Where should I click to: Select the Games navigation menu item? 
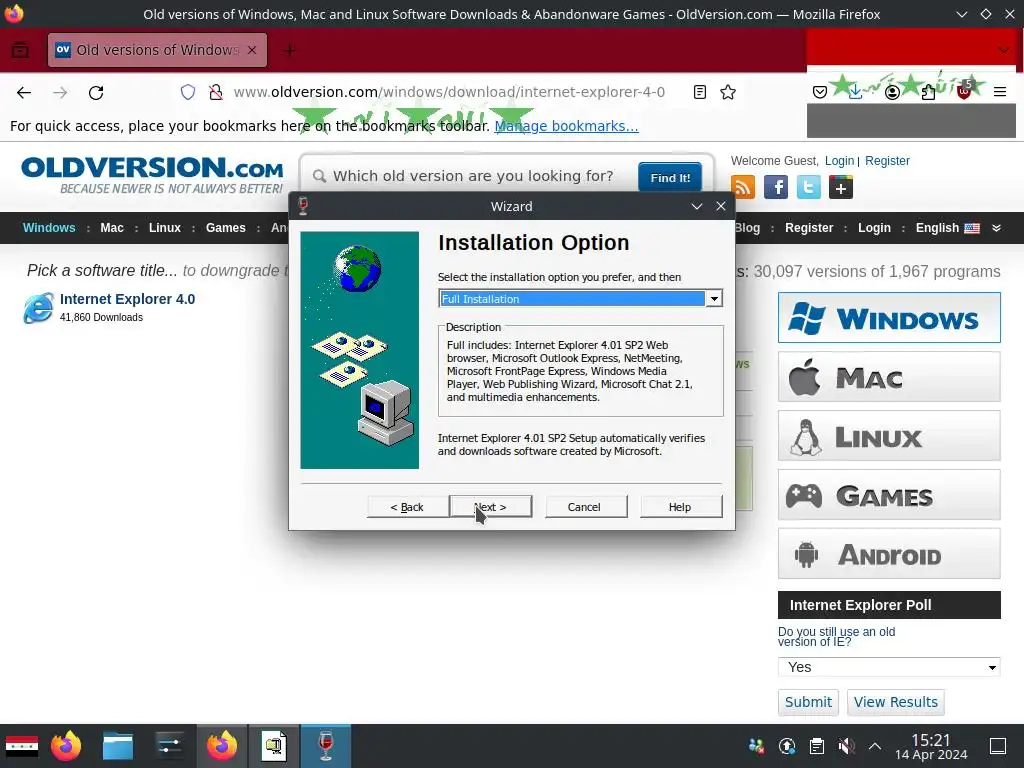pyautogui.click(x=225, y=228)
